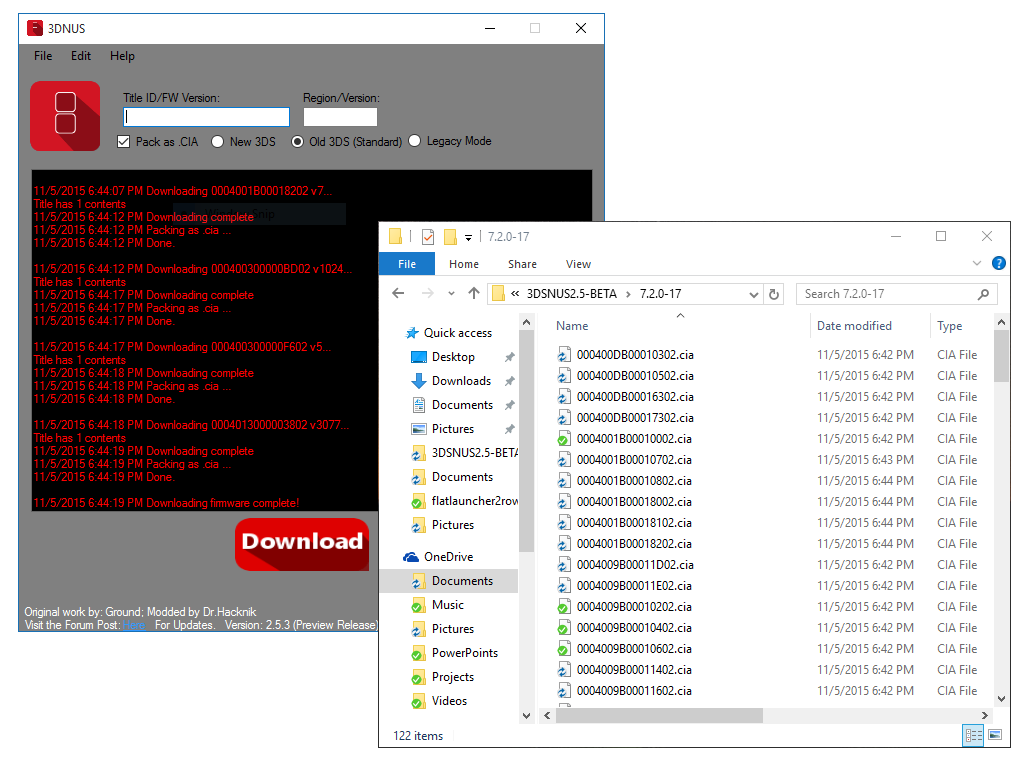Click the Videos folder icon
Image resolution: width=1024 pixels, height=768 pixels.
[x=418, y=701]
